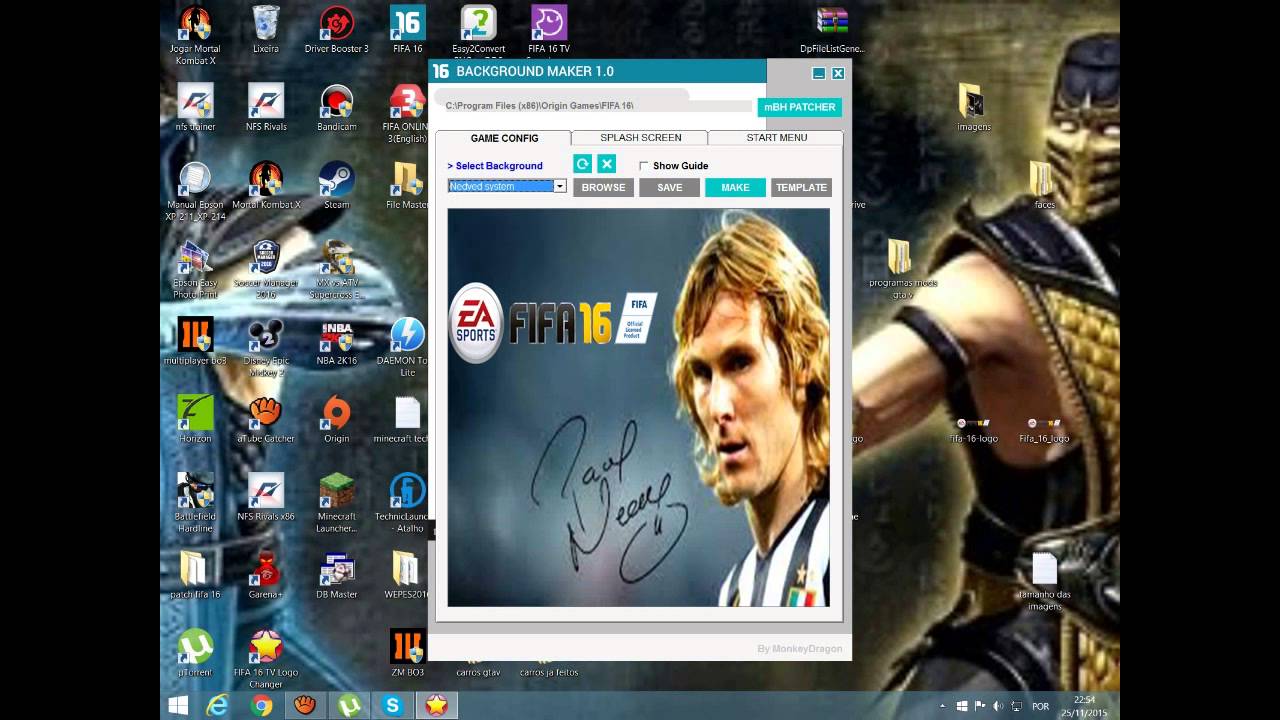Open Google Chrome from the taskbar
This screenshot has height=720, width=1280.
pyautogui.click(x=262, y=706)
